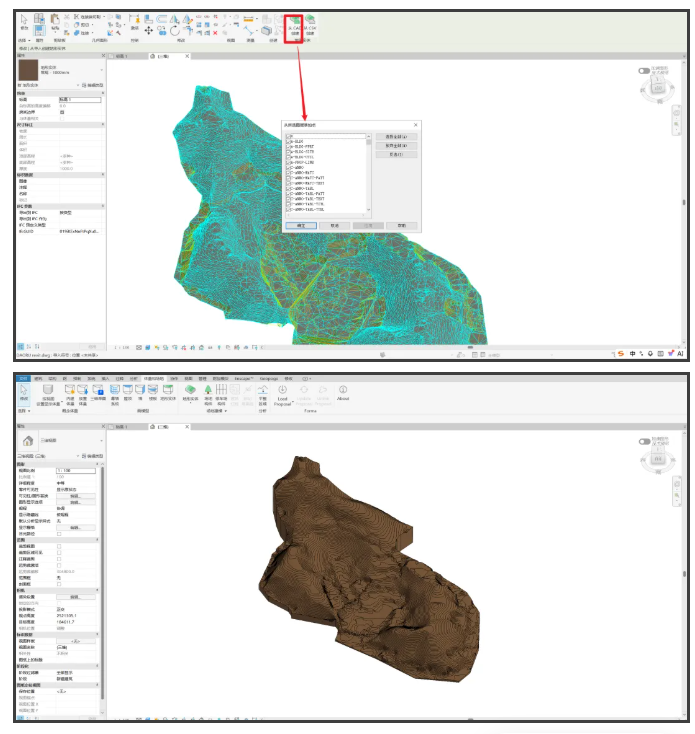Click the Paste clipboard icon in top ribbon
695x734 pixels.
tap(55, 21)
